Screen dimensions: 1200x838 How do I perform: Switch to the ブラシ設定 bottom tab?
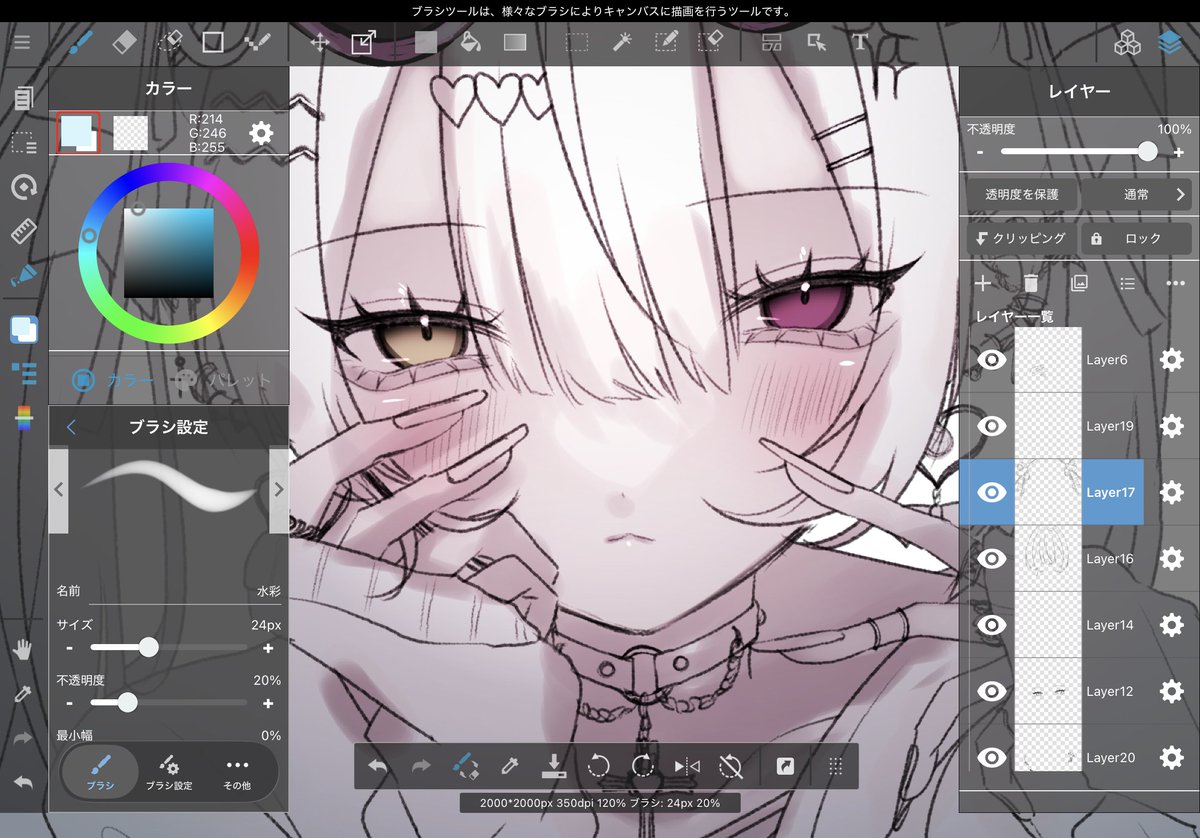[x=169, y=773]
